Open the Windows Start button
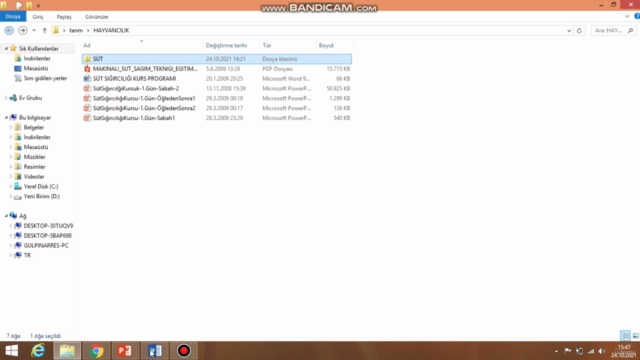 coord(12,351)
